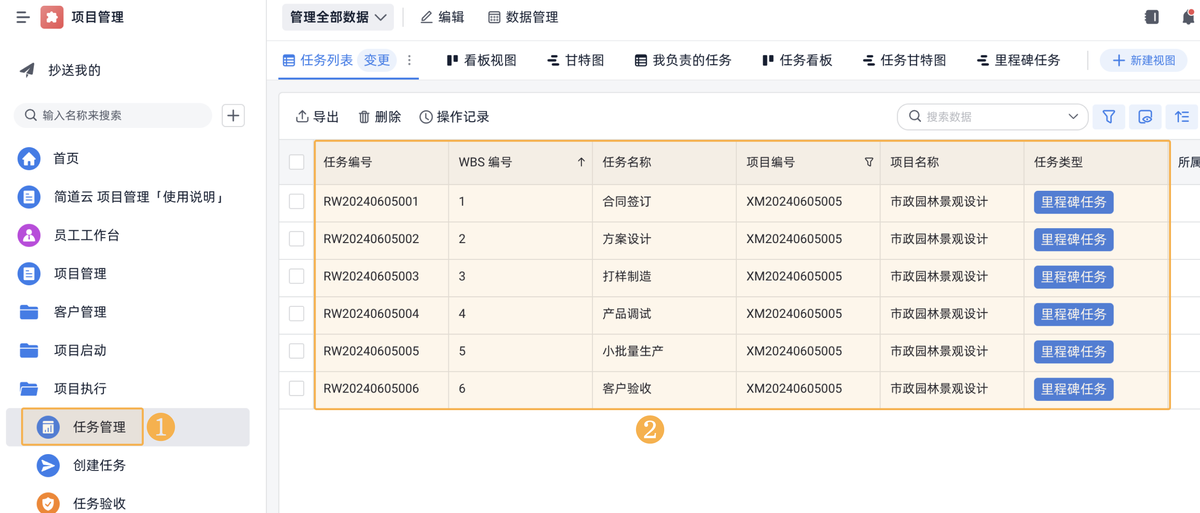Switch to 任务甘特图 tab
This screenshot has width=1200, height=513.
904,60
